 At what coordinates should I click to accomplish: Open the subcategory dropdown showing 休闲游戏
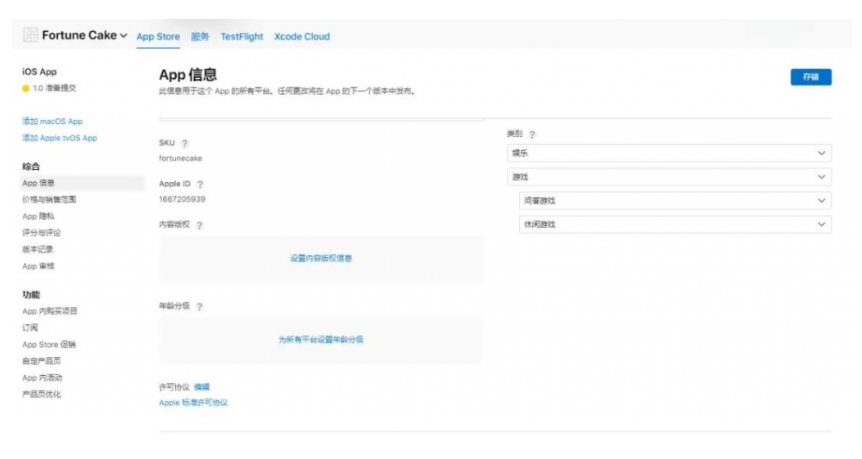(x=675, y=224)
